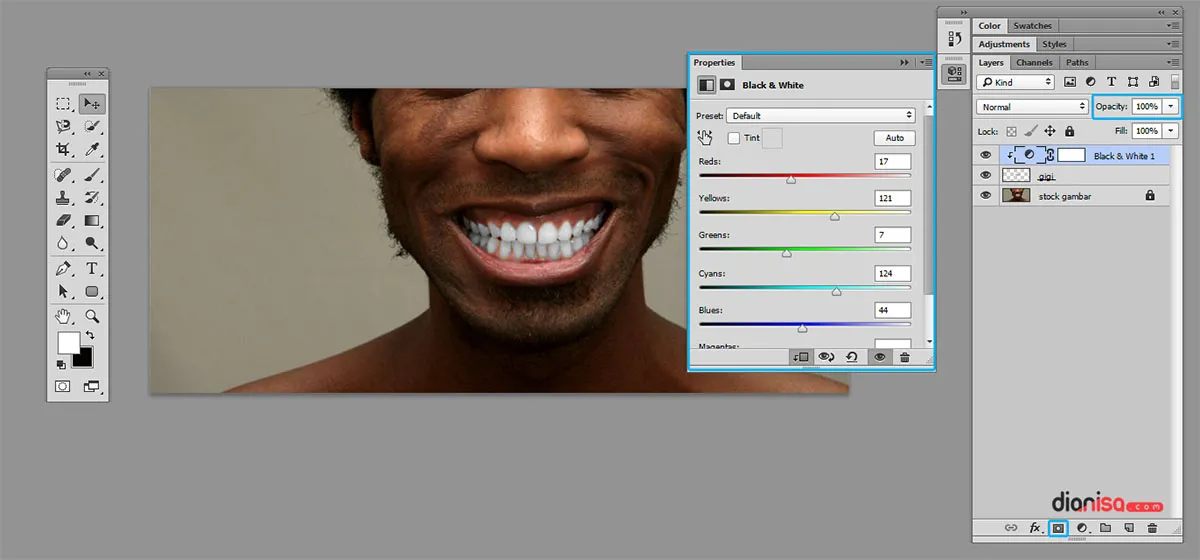Toggle Quick Mask mode

63,386
